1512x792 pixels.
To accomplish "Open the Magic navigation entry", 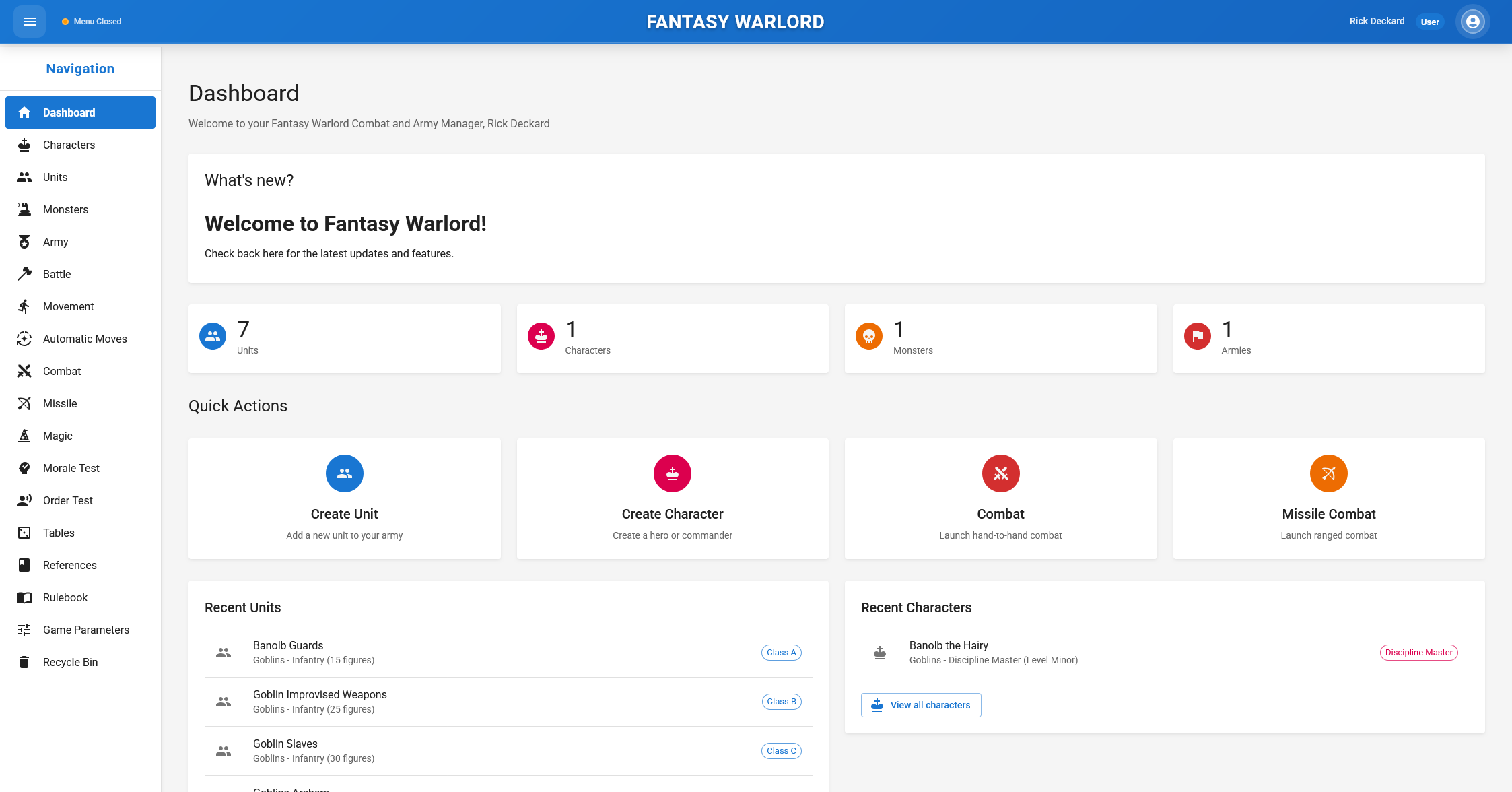I will coord(58,436).
